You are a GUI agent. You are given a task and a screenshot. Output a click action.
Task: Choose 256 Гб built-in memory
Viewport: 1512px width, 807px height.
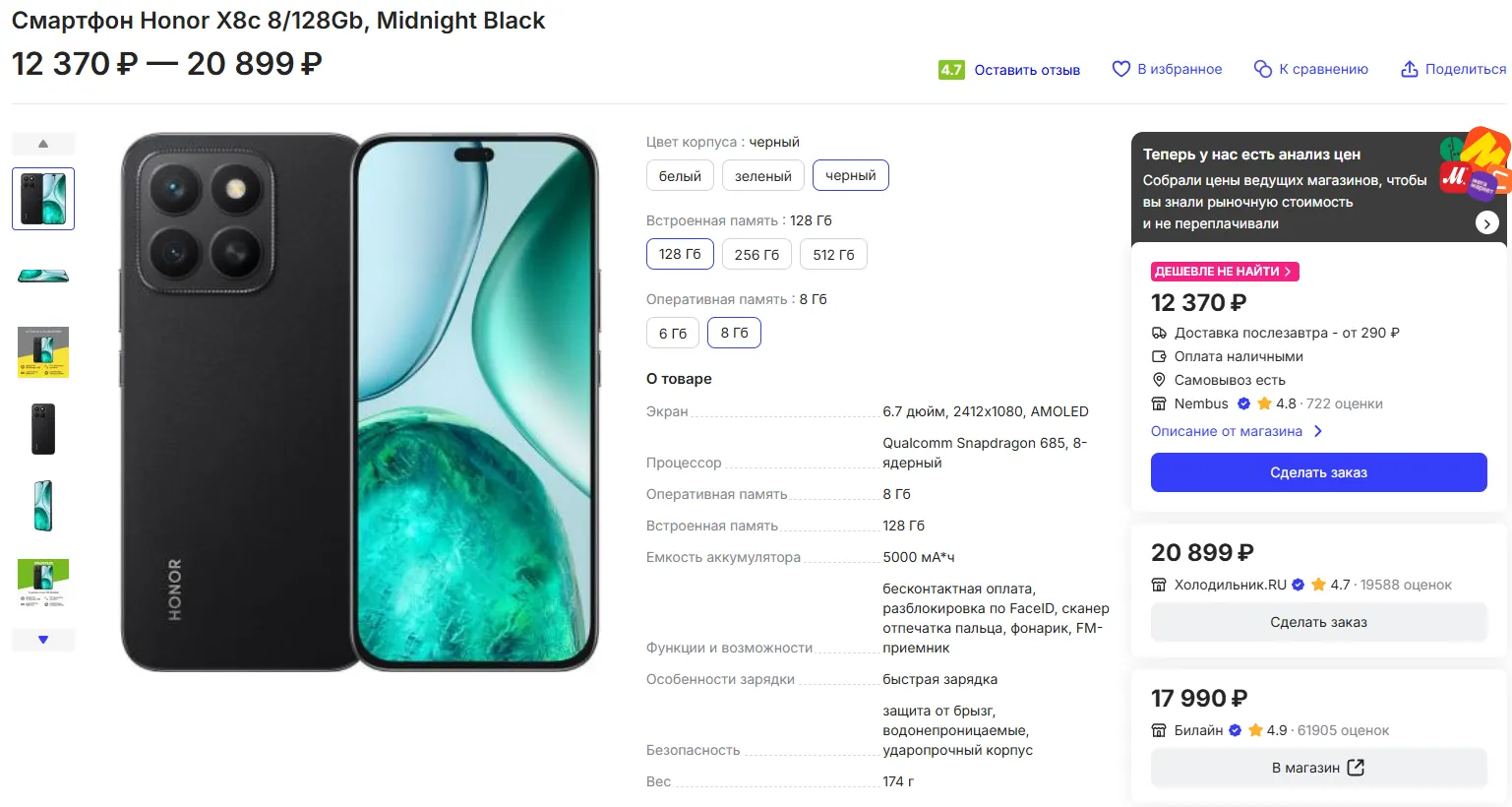point(756,255)
